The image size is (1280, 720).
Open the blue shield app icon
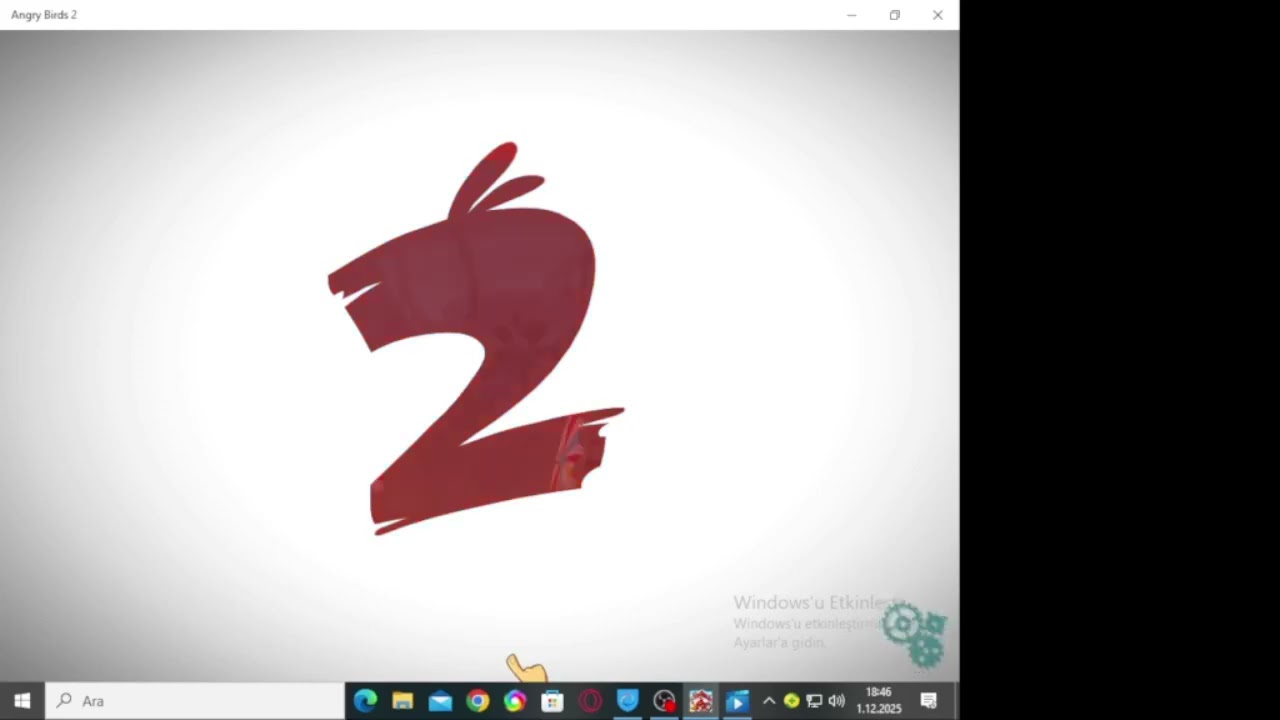click(627, 701)
